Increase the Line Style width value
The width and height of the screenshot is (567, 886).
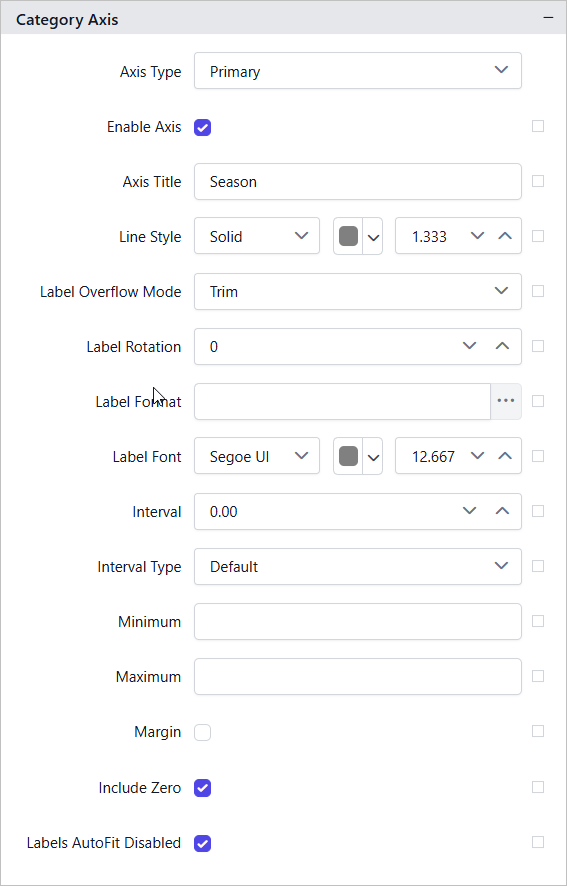(x=505, y=236)
